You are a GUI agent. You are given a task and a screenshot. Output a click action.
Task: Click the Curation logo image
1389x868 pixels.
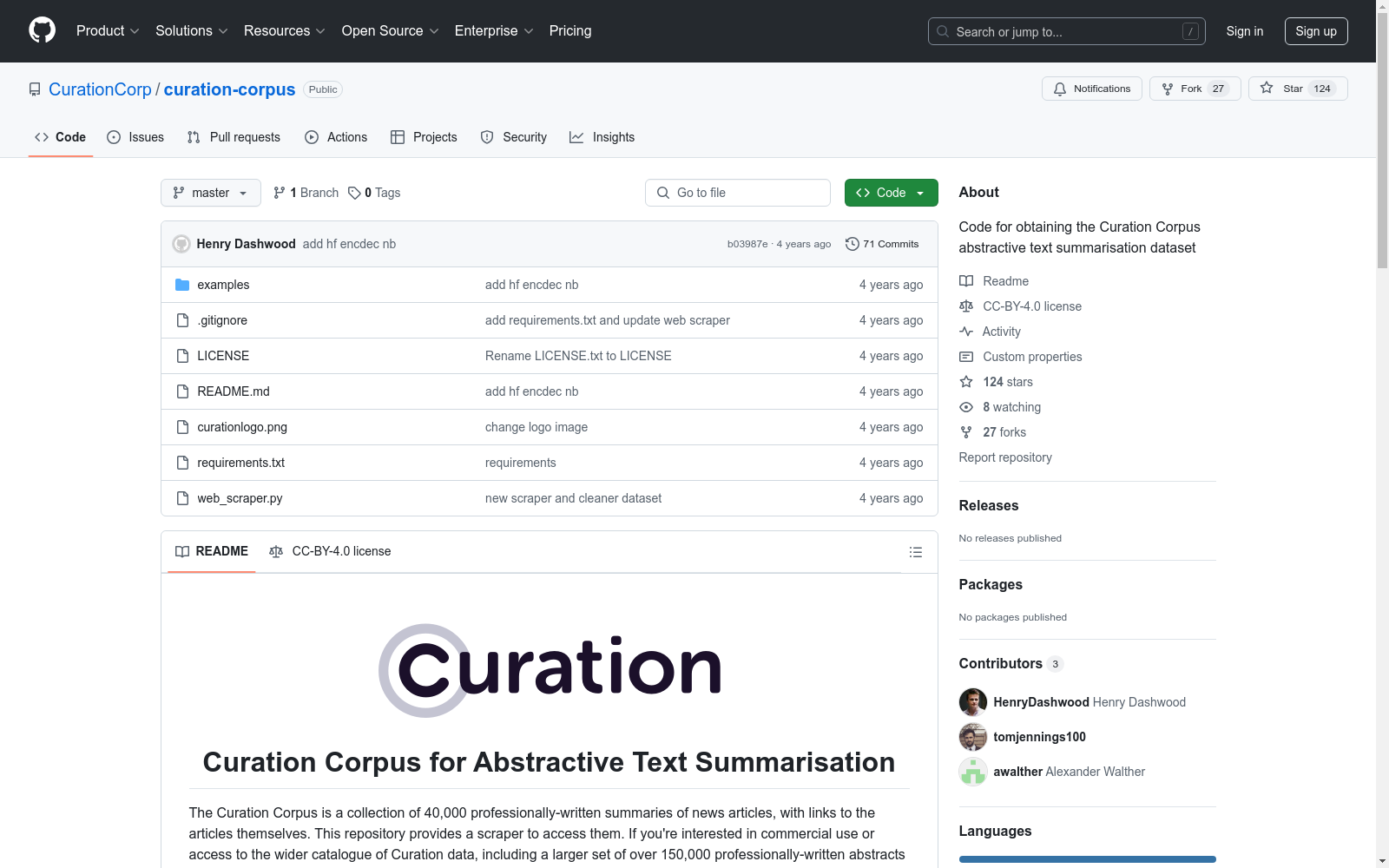point(550,670)
